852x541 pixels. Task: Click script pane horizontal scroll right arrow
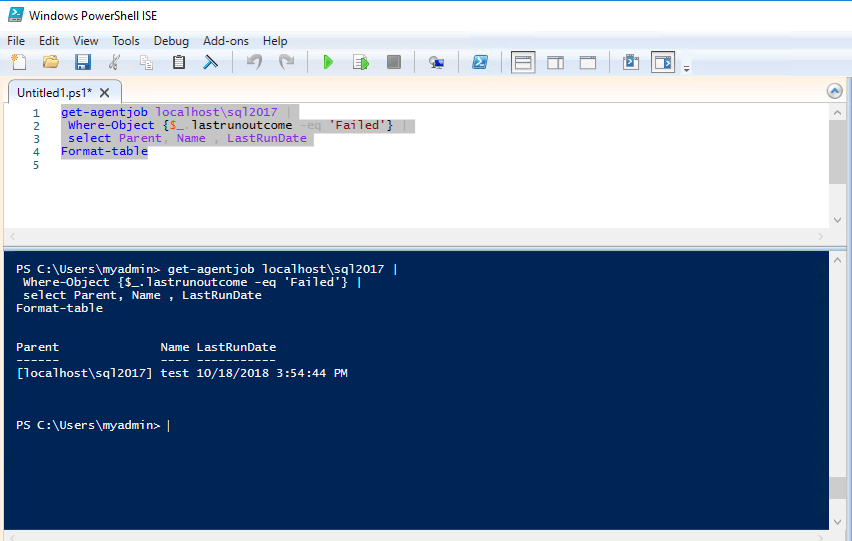(820, 236)
